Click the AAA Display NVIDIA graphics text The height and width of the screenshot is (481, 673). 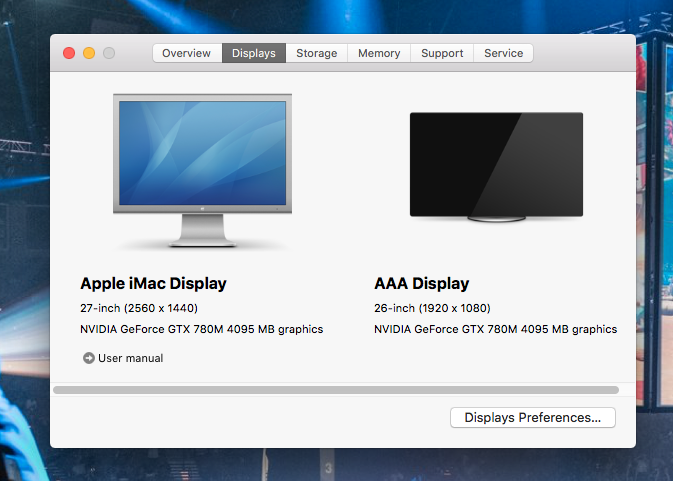pyautogui.click(x=496, y=329)
